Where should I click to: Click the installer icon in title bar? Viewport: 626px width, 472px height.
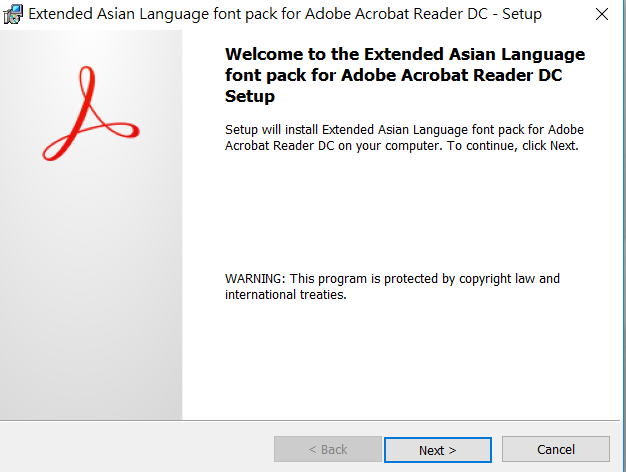pos(13,14)
